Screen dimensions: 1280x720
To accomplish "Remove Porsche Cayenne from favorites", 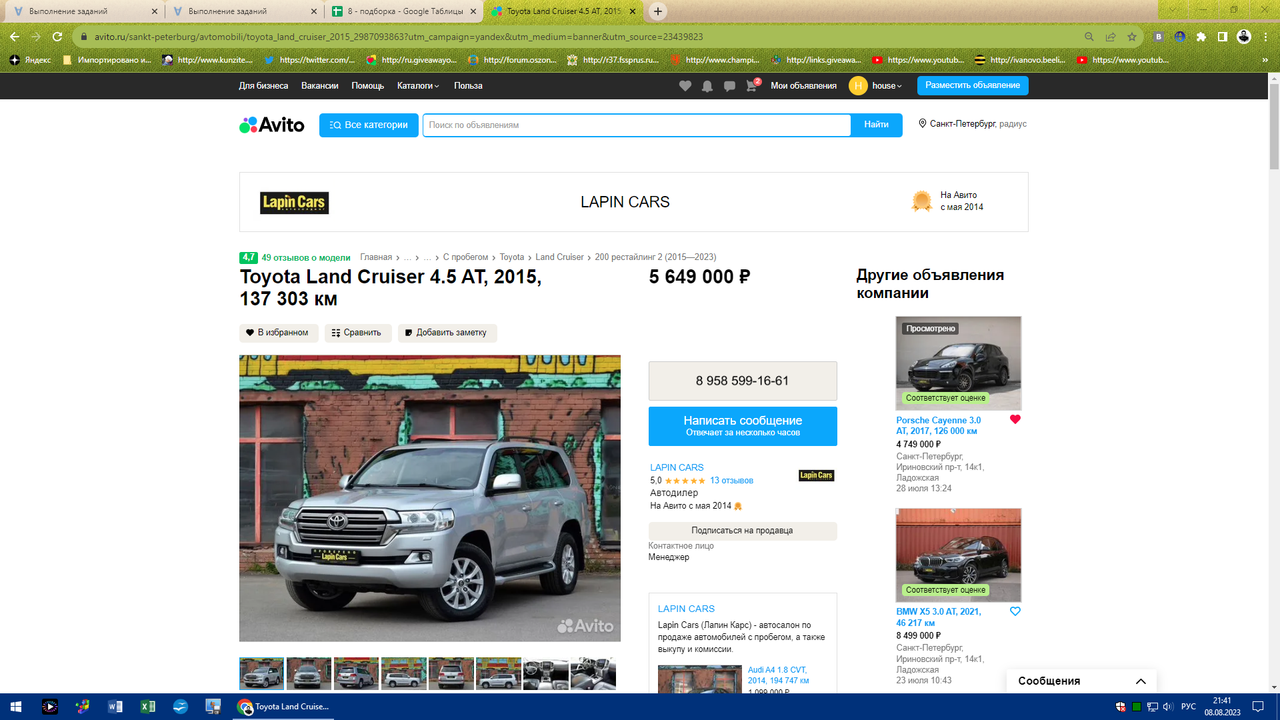I will pyautogui.click(x=1015, y=420).
